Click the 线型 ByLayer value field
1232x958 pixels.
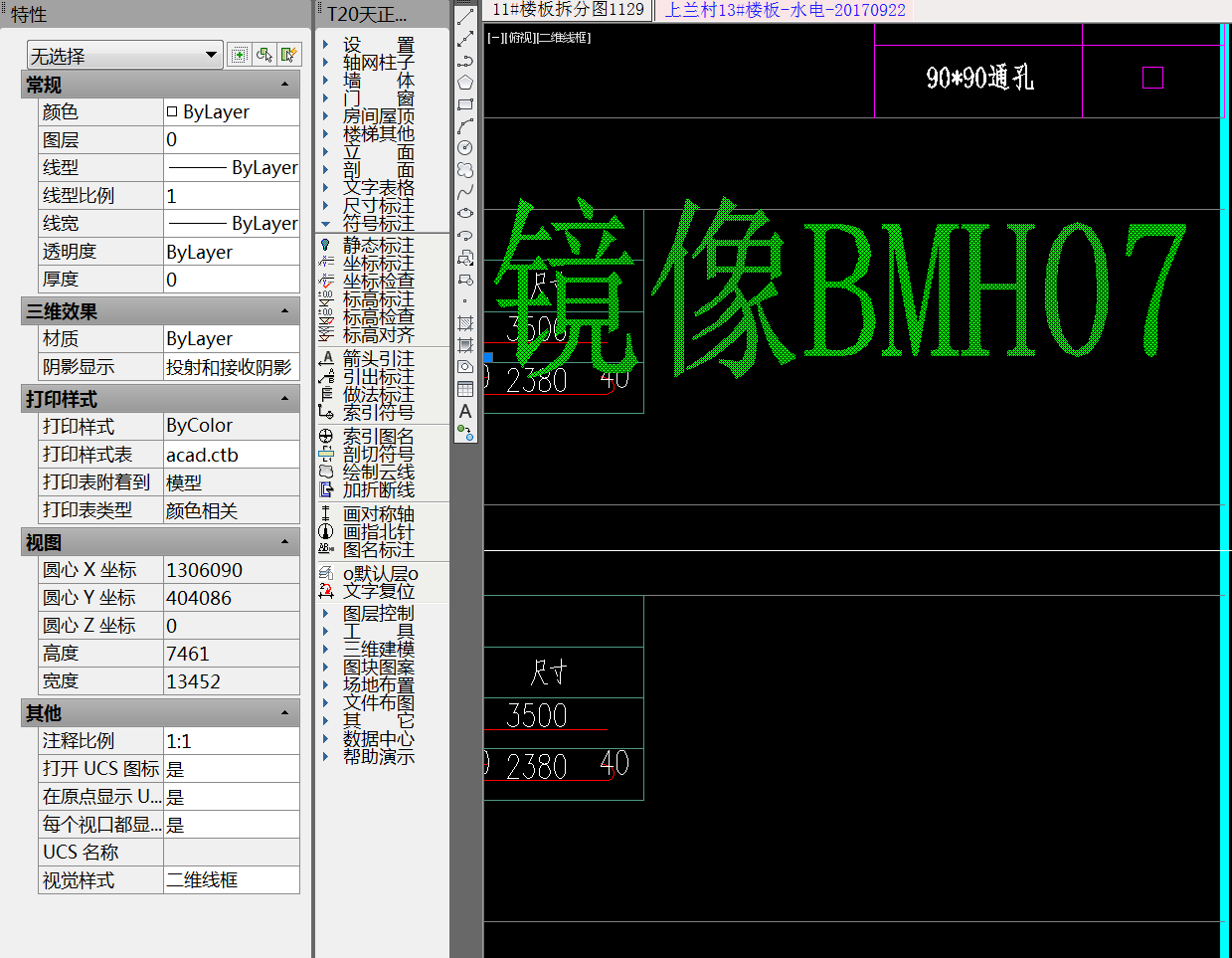pyautogui.click(x=231, y=168)
